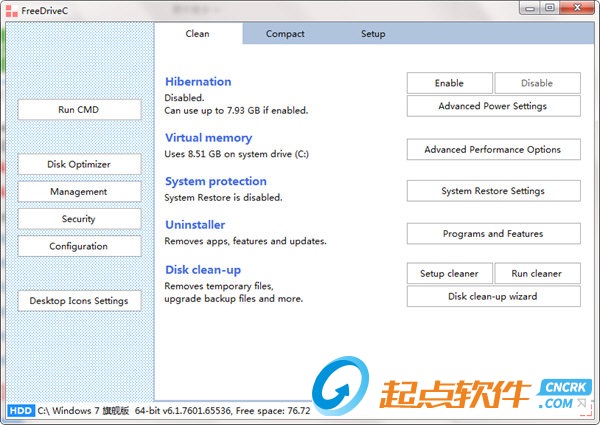The width and height of the screenshot is (600, 425).
Task: Click the status bar Free space text
Action: (273, 411)
